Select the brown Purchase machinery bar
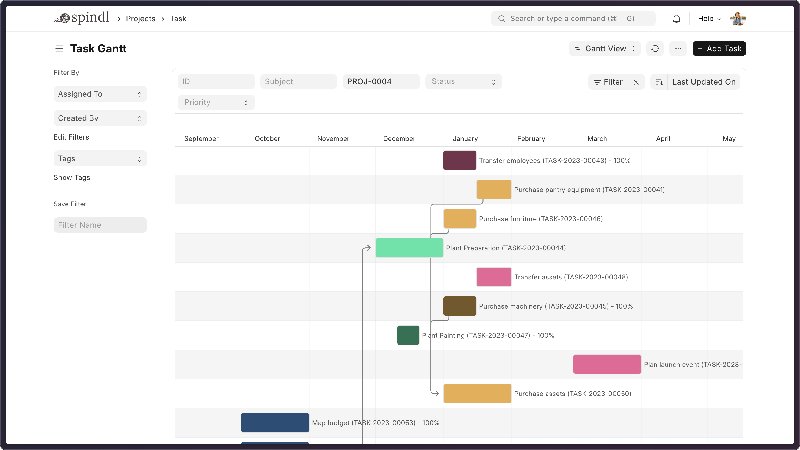This screenshot has height=450, width=800. (460, 306)
